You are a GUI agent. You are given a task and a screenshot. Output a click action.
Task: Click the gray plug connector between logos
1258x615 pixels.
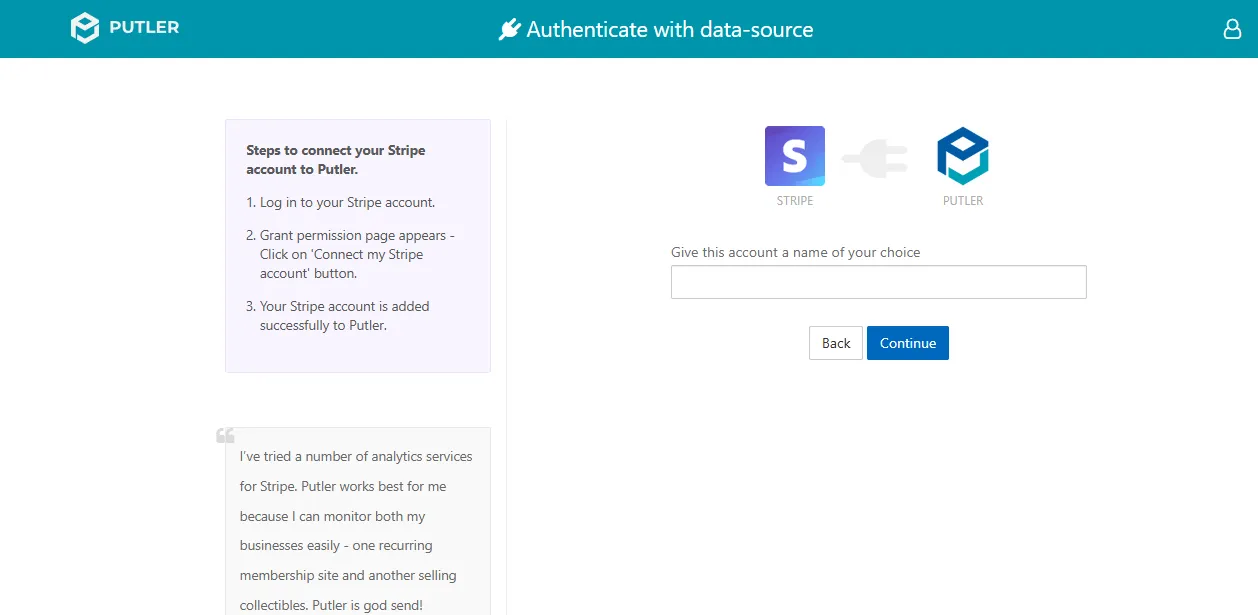(x=875, y=159)
